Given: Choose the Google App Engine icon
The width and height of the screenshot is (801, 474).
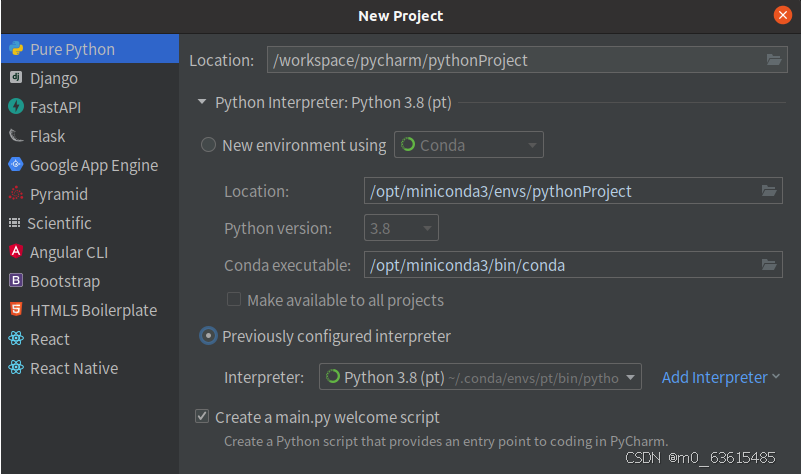Looking at the screenshot, I should click(x=16, y=165).
